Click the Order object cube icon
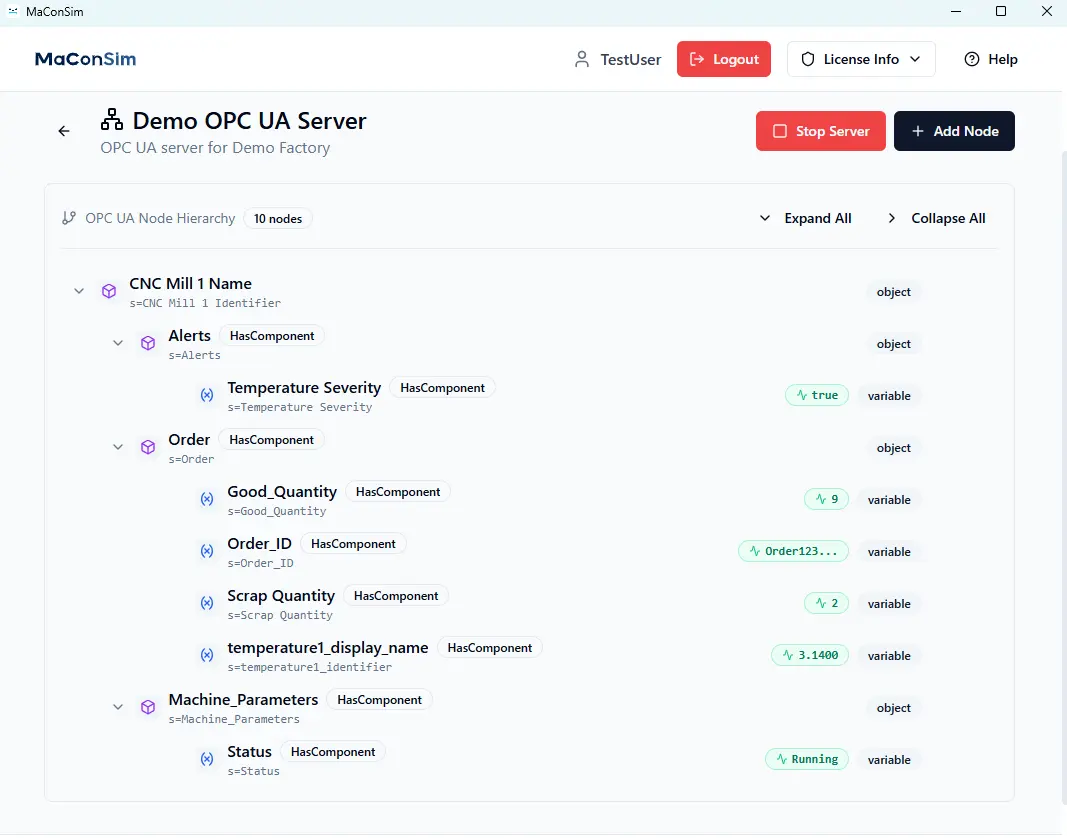 148,447
